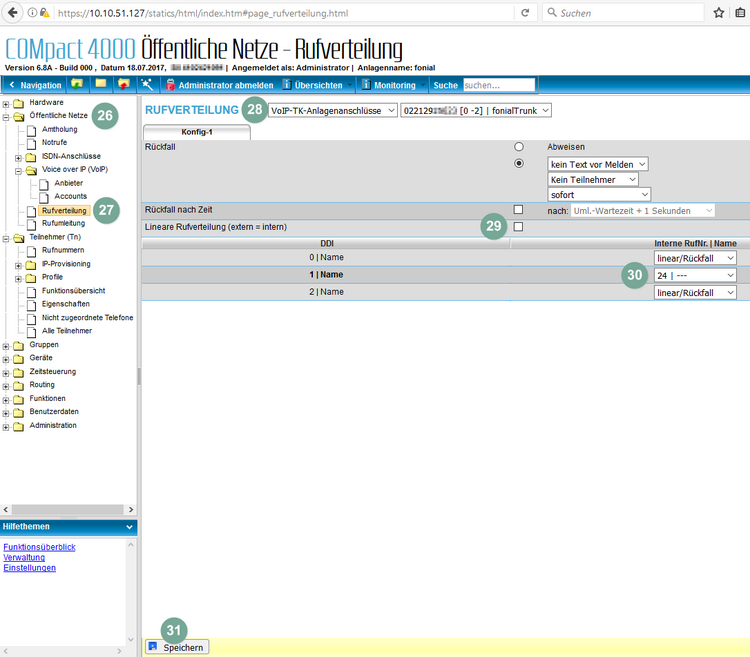Image resolution: width=750 pixels, height=657 pixels.
Task: Open Alle Teilnehmer in the tree
Action: [66, 331]
